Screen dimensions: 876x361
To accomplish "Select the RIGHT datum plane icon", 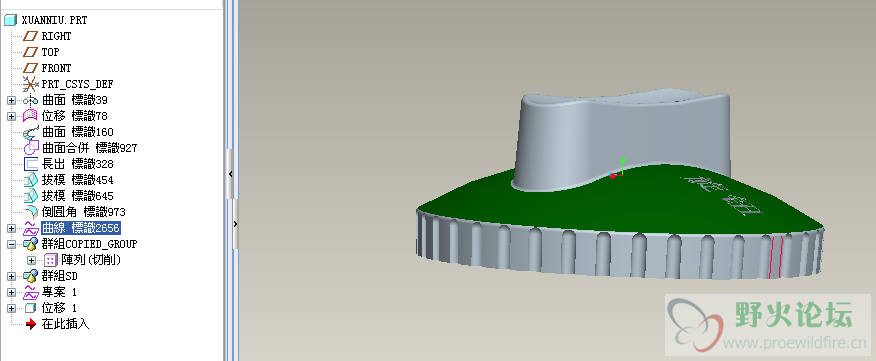I will [30, 36].
